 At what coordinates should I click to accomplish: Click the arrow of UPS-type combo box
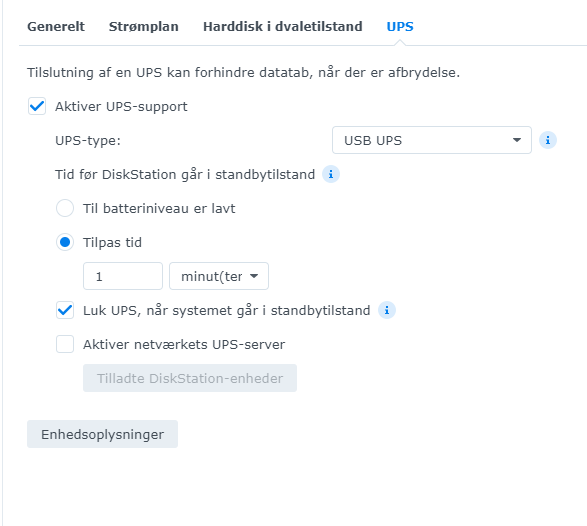(x=517, y=140)
